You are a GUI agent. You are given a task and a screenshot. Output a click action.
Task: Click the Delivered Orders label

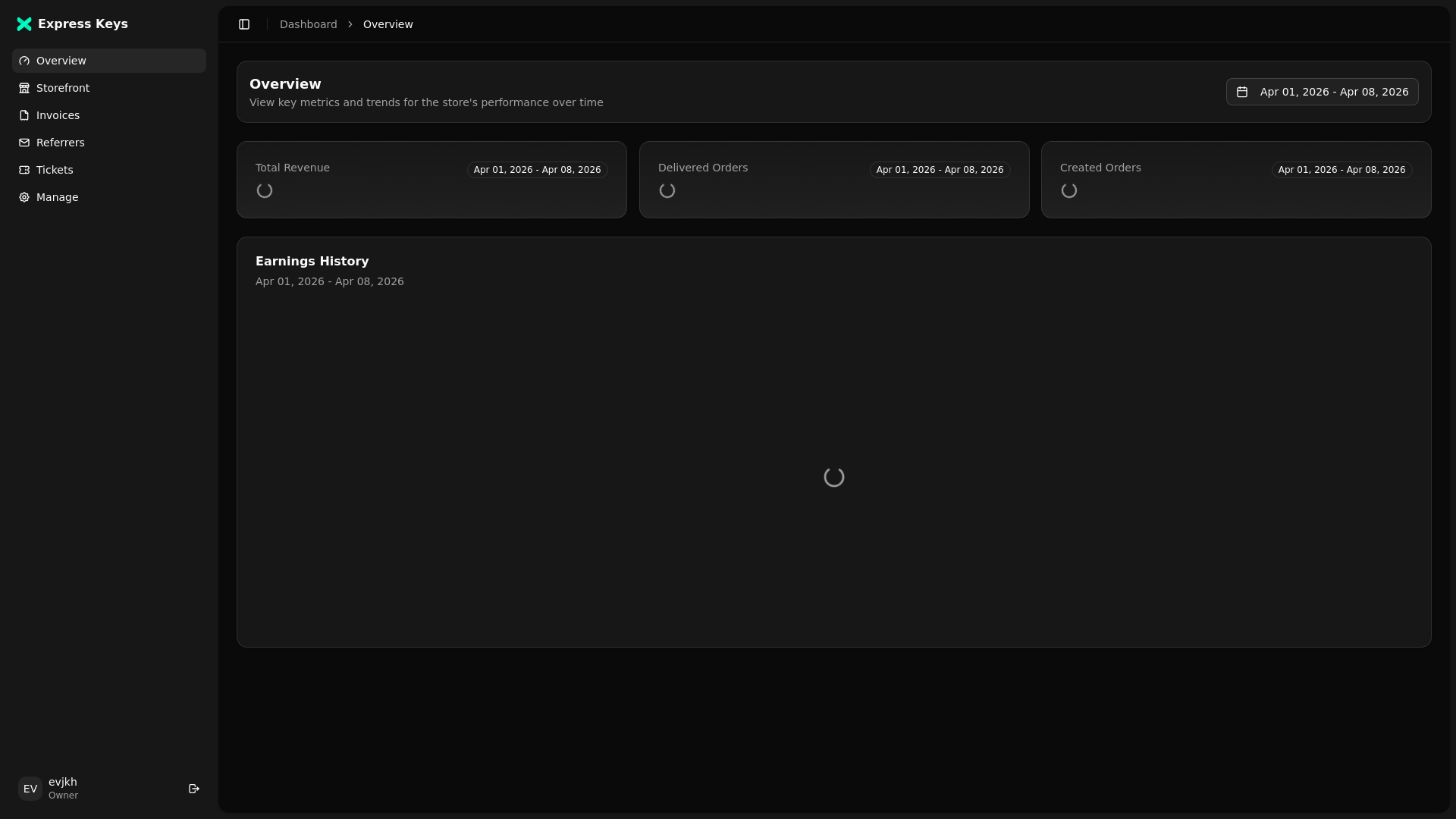pos(703,168)
